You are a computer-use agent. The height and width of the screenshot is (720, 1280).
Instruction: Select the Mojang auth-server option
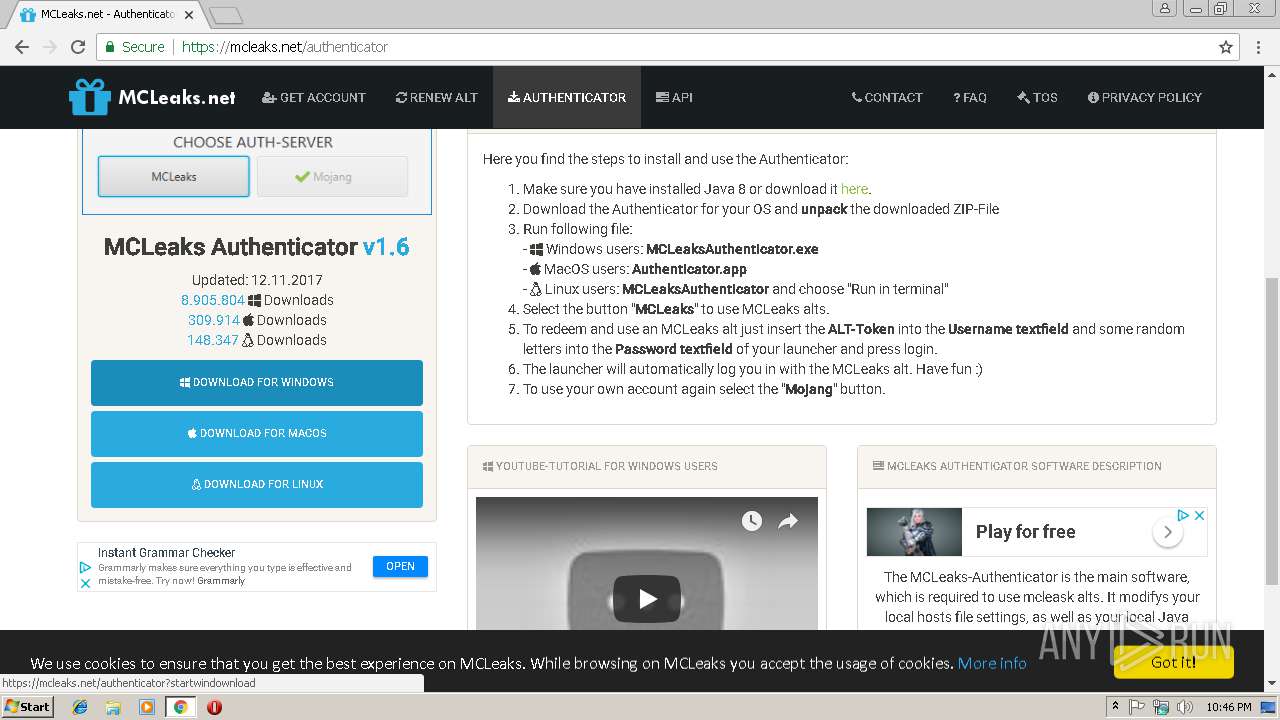332,177
